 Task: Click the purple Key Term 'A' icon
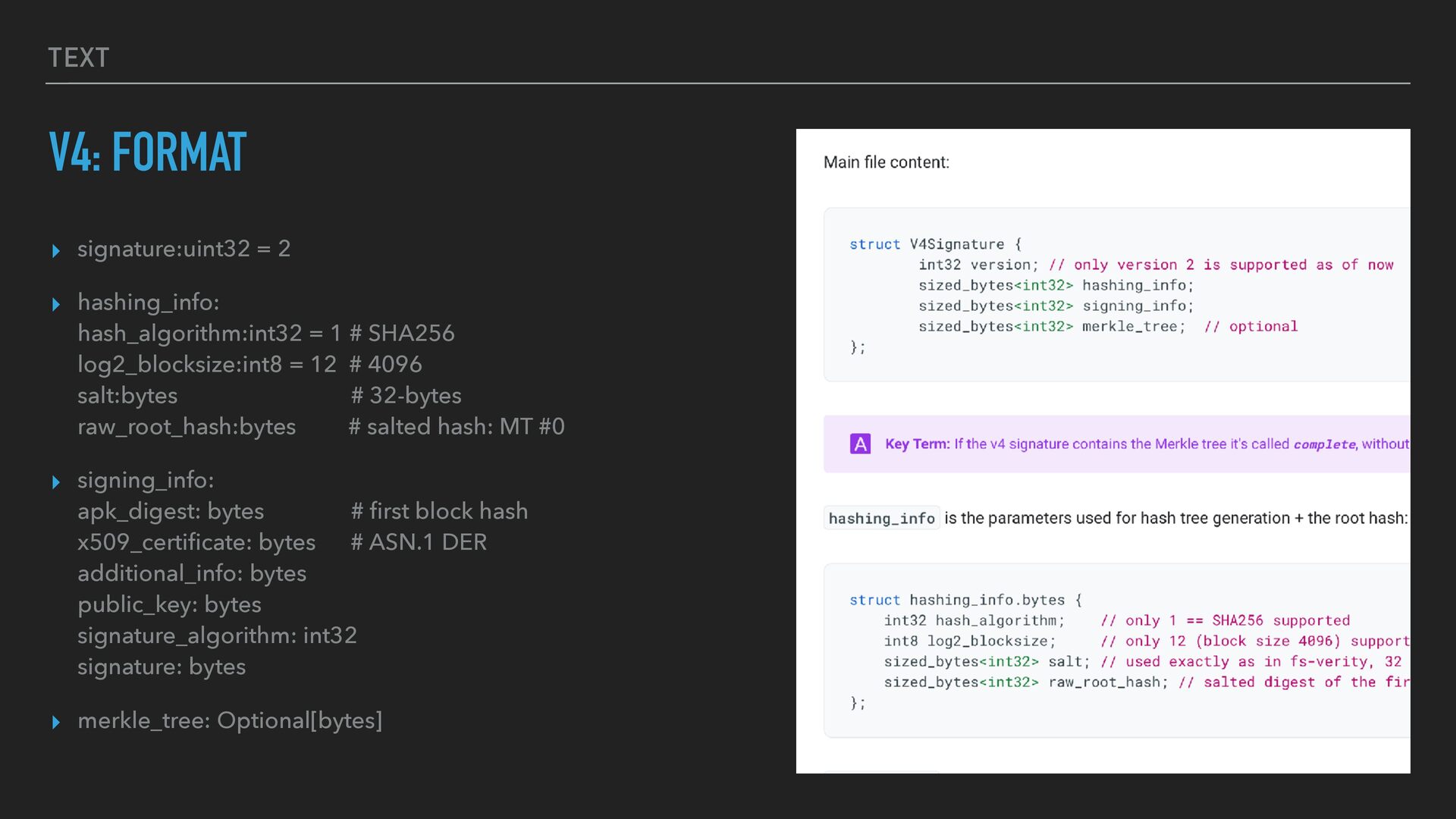pyautogui.click(x=860, y=444)
